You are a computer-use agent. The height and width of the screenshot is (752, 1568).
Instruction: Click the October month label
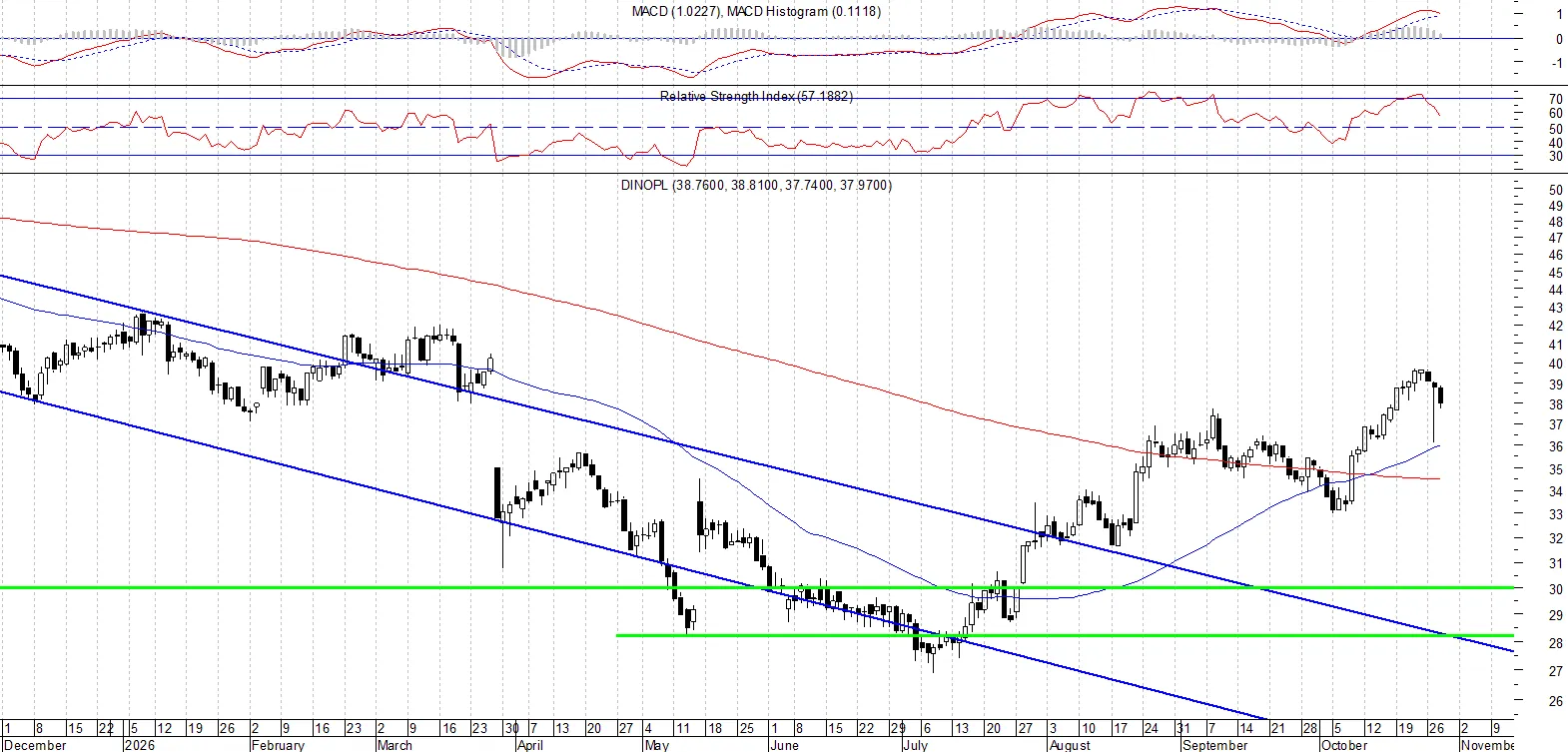pyautogui.click(x=1343, y=745)
